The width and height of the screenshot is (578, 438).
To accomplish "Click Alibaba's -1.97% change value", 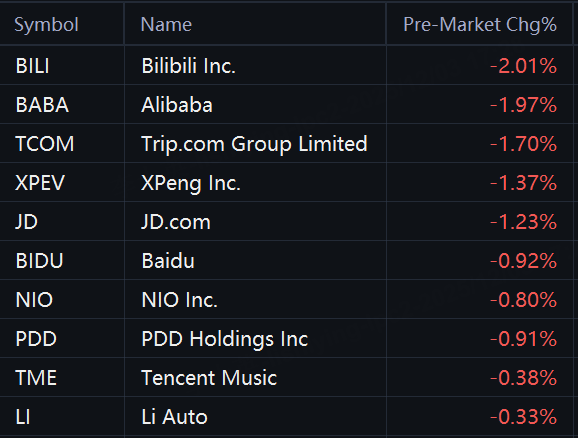I will coord(523,105).
